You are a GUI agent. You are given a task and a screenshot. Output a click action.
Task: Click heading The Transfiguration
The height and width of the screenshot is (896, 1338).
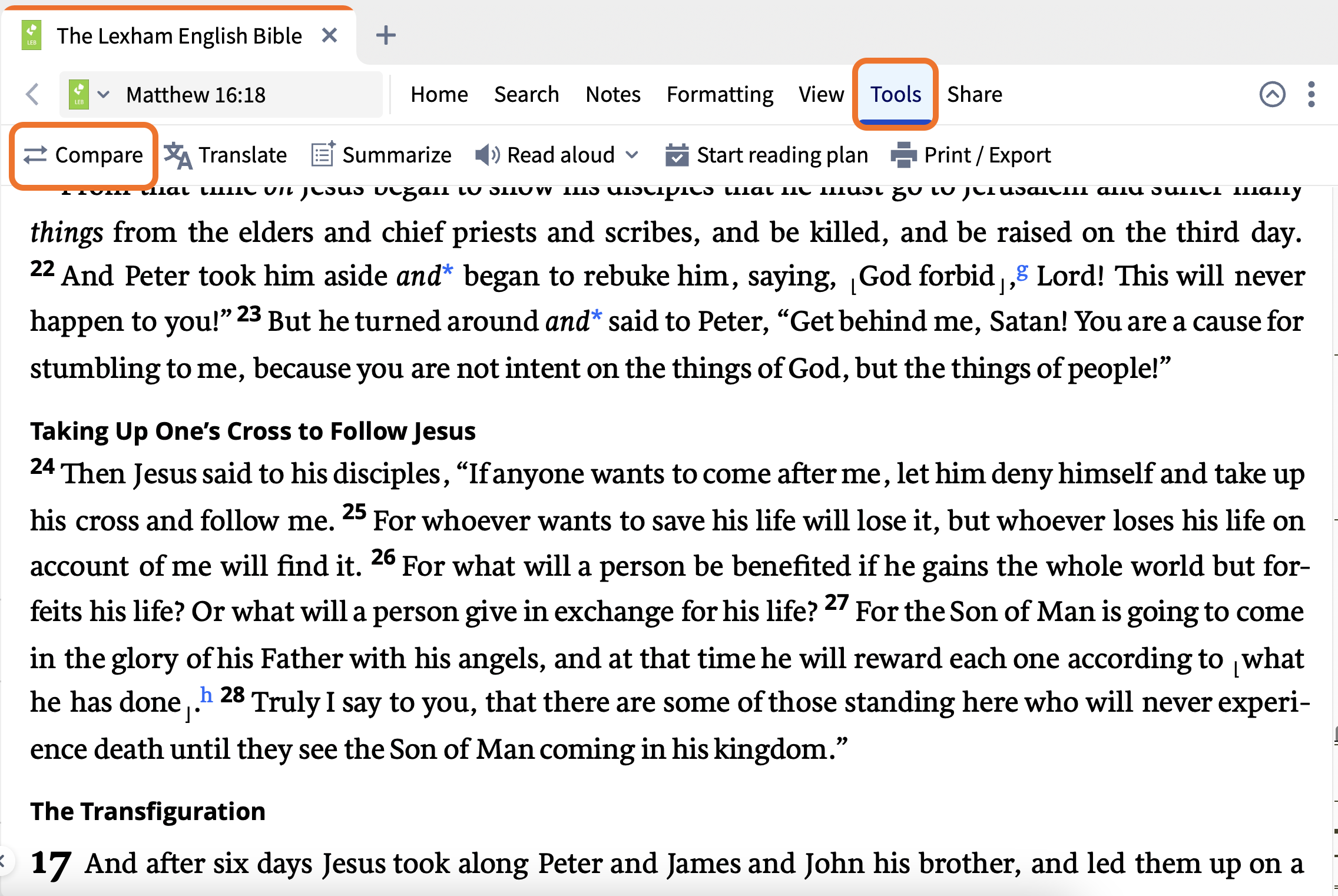coord(148,812)
